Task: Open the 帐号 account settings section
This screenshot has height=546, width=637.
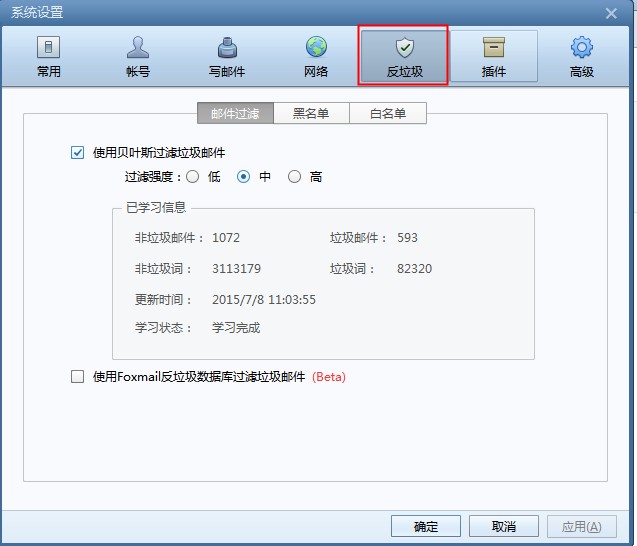Action: [x=138, y=57]
